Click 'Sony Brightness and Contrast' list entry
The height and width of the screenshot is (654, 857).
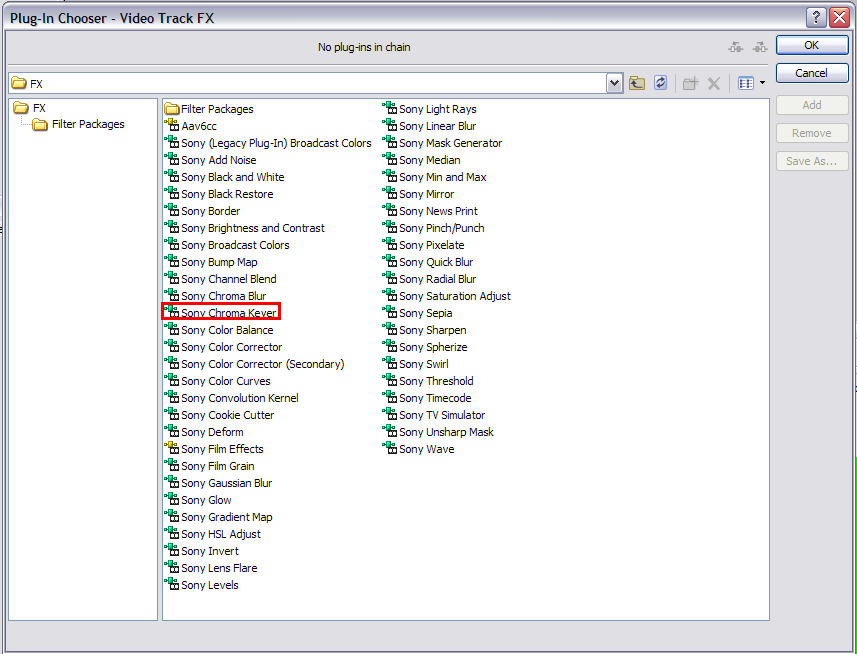click(x=253, y=228)
